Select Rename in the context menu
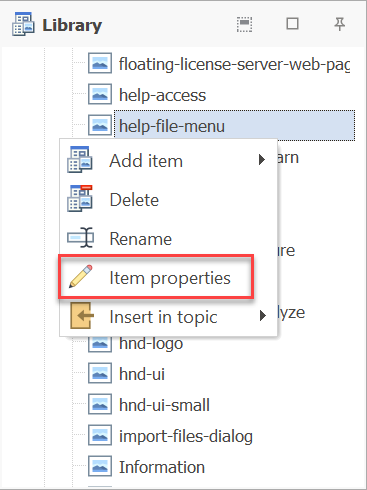The width and height of the screenshot is (367, 490). [x=141, y=239]
